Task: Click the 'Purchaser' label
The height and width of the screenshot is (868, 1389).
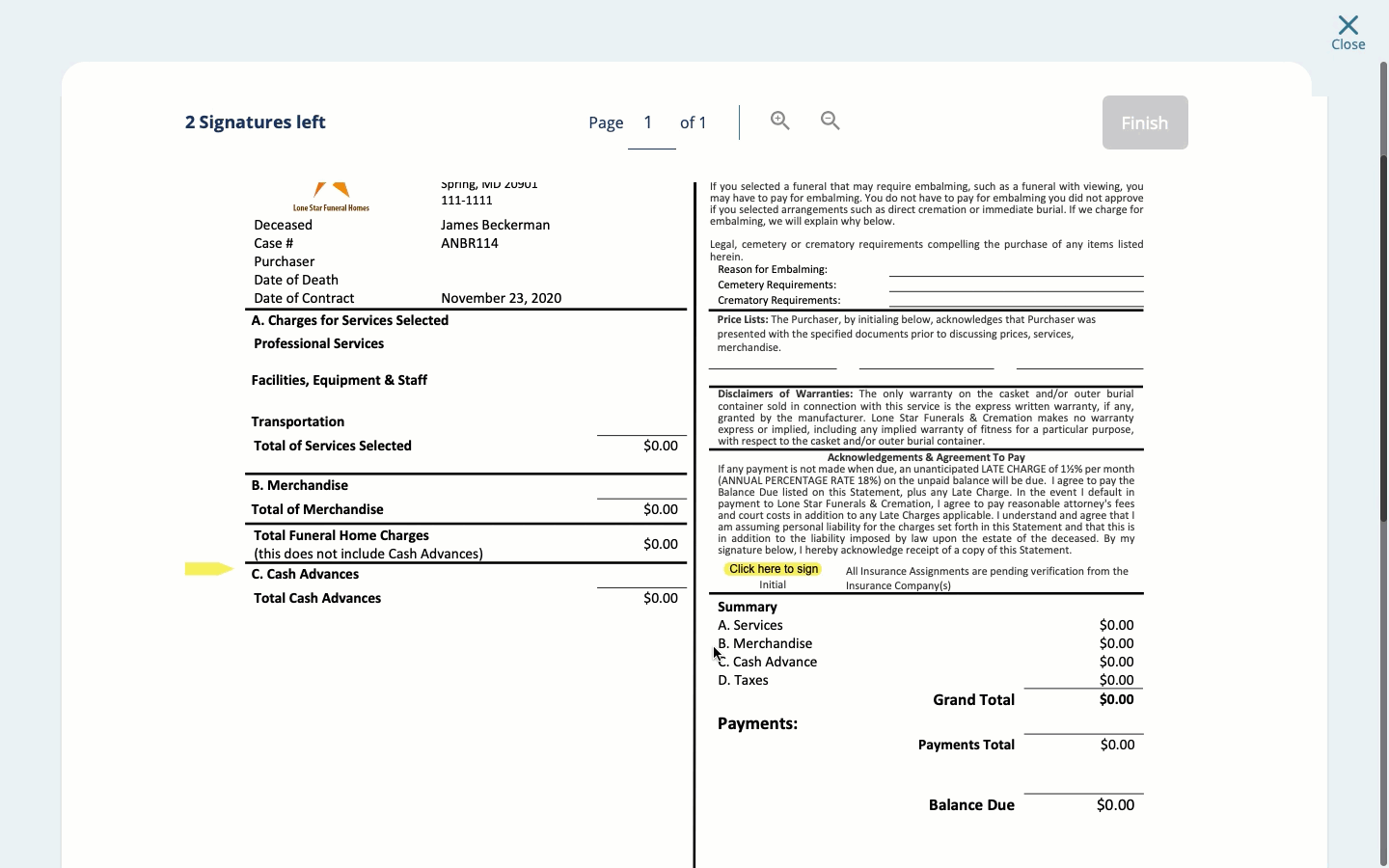Action: [285, 261]
